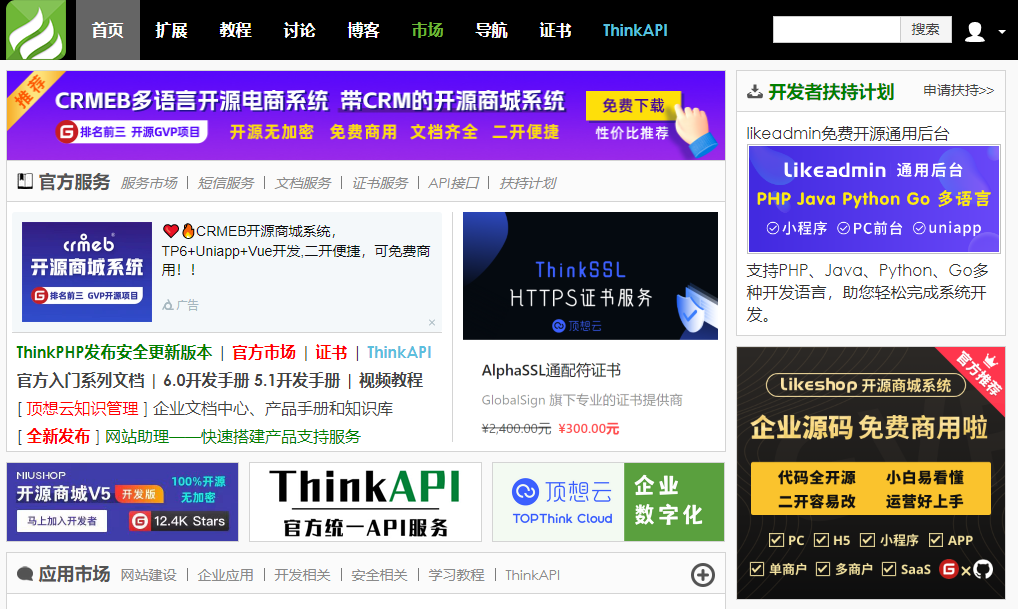Open the 证书 menu item
The width and height of the screenshot is (1018, 609).
point(555,30)
